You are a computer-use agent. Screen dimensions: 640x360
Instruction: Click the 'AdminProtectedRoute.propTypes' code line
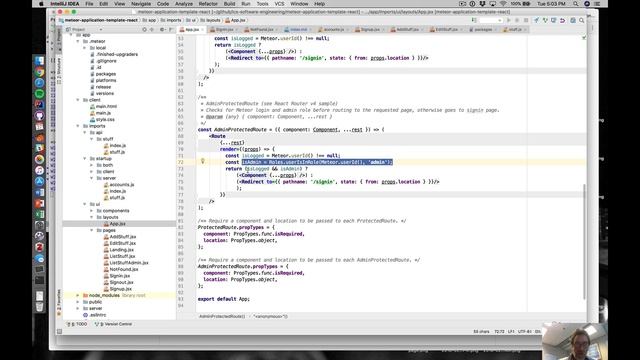tap(243, 266)
